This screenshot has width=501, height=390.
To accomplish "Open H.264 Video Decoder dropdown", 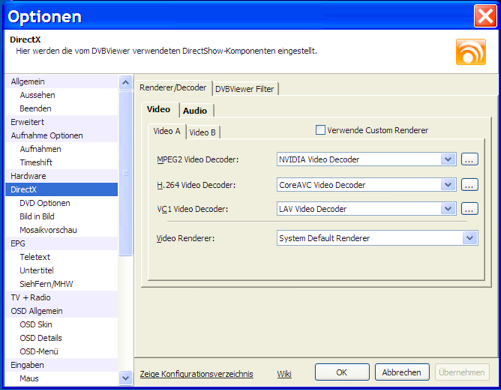I will (448, 184).
